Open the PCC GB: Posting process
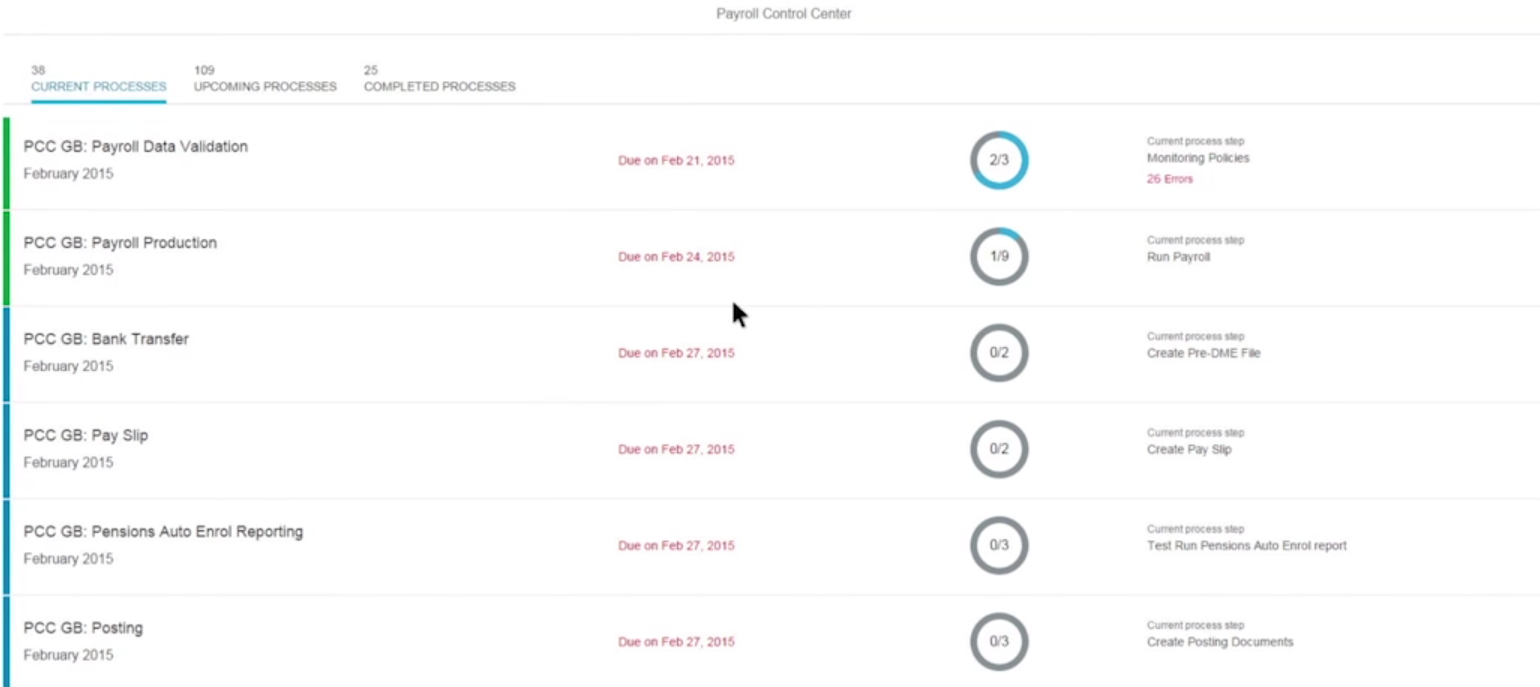 tap(84, 628)
